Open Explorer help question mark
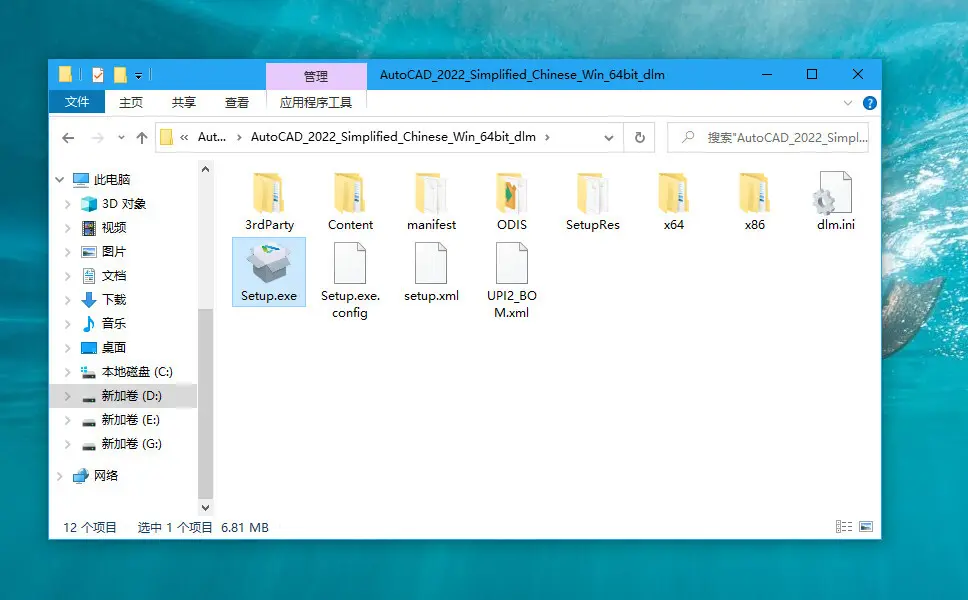Image resolution: width=968 pixels, height=600 pixels. (870, 103)
